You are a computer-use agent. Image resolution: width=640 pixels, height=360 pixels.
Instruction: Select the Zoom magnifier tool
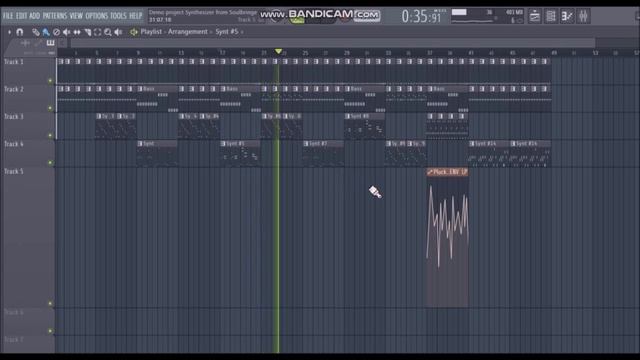(108, 32)
